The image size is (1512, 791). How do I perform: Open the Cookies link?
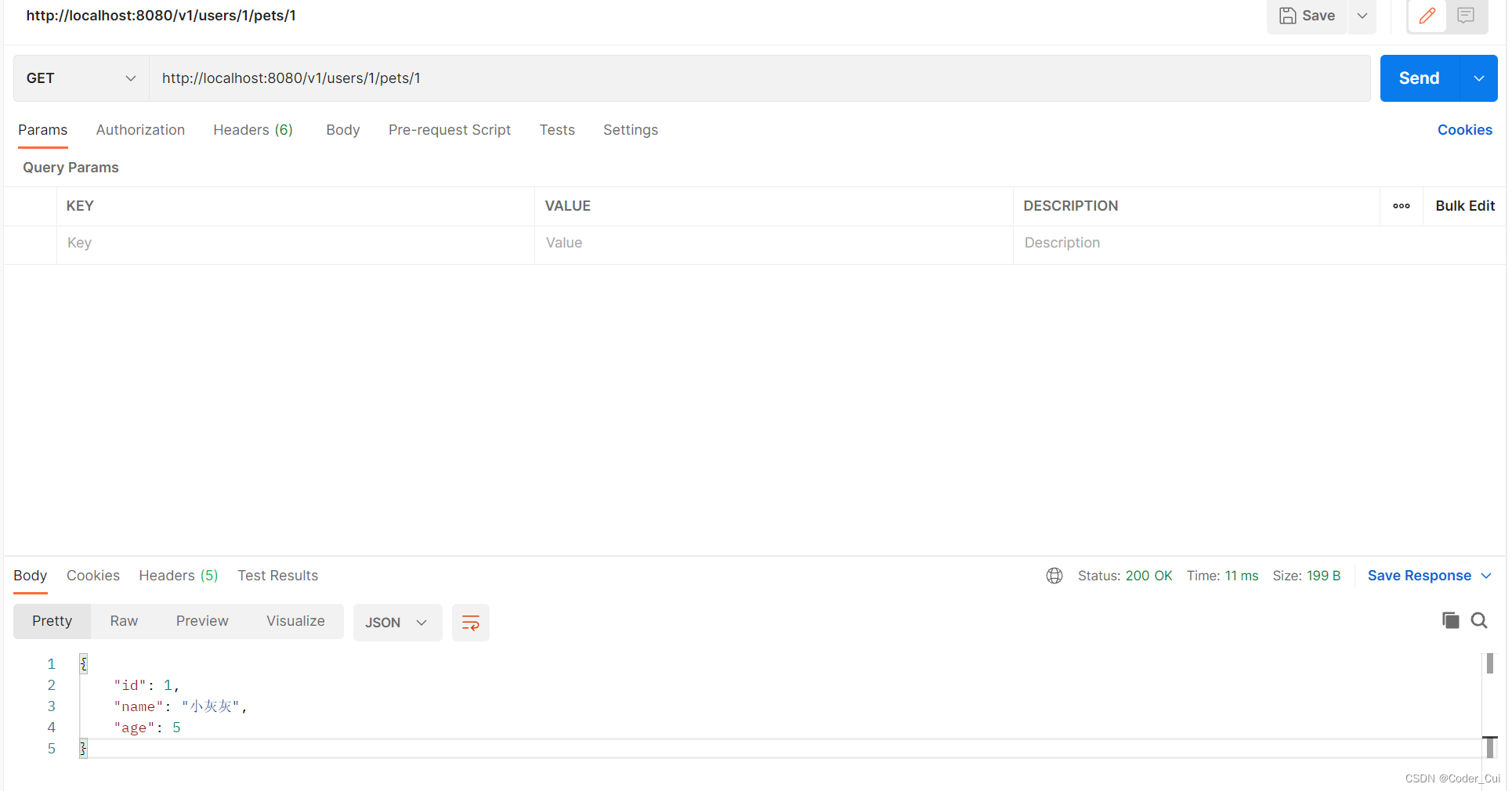pos(1465,130)
